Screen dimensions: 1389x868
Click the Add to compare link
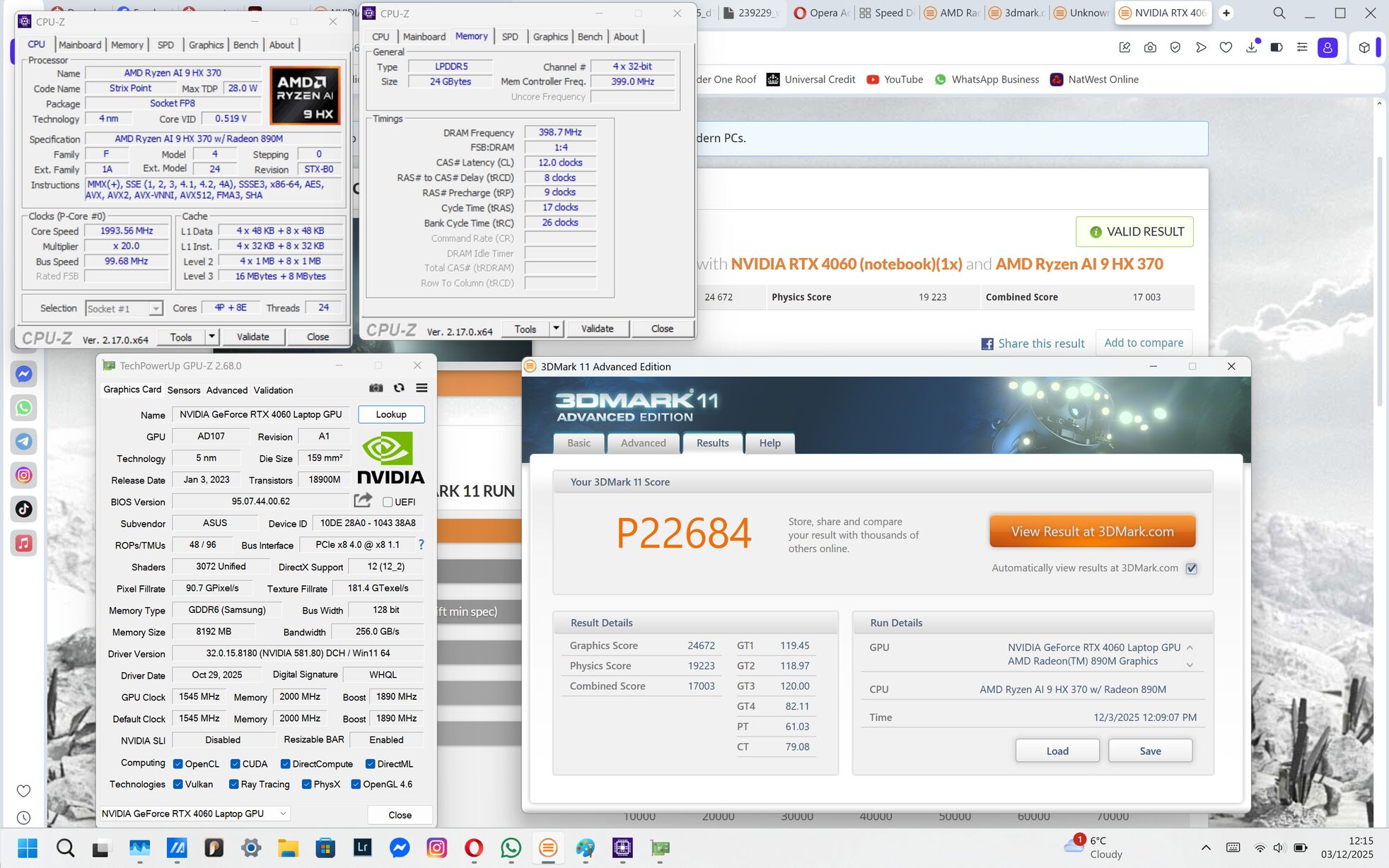pos(1144,343)
